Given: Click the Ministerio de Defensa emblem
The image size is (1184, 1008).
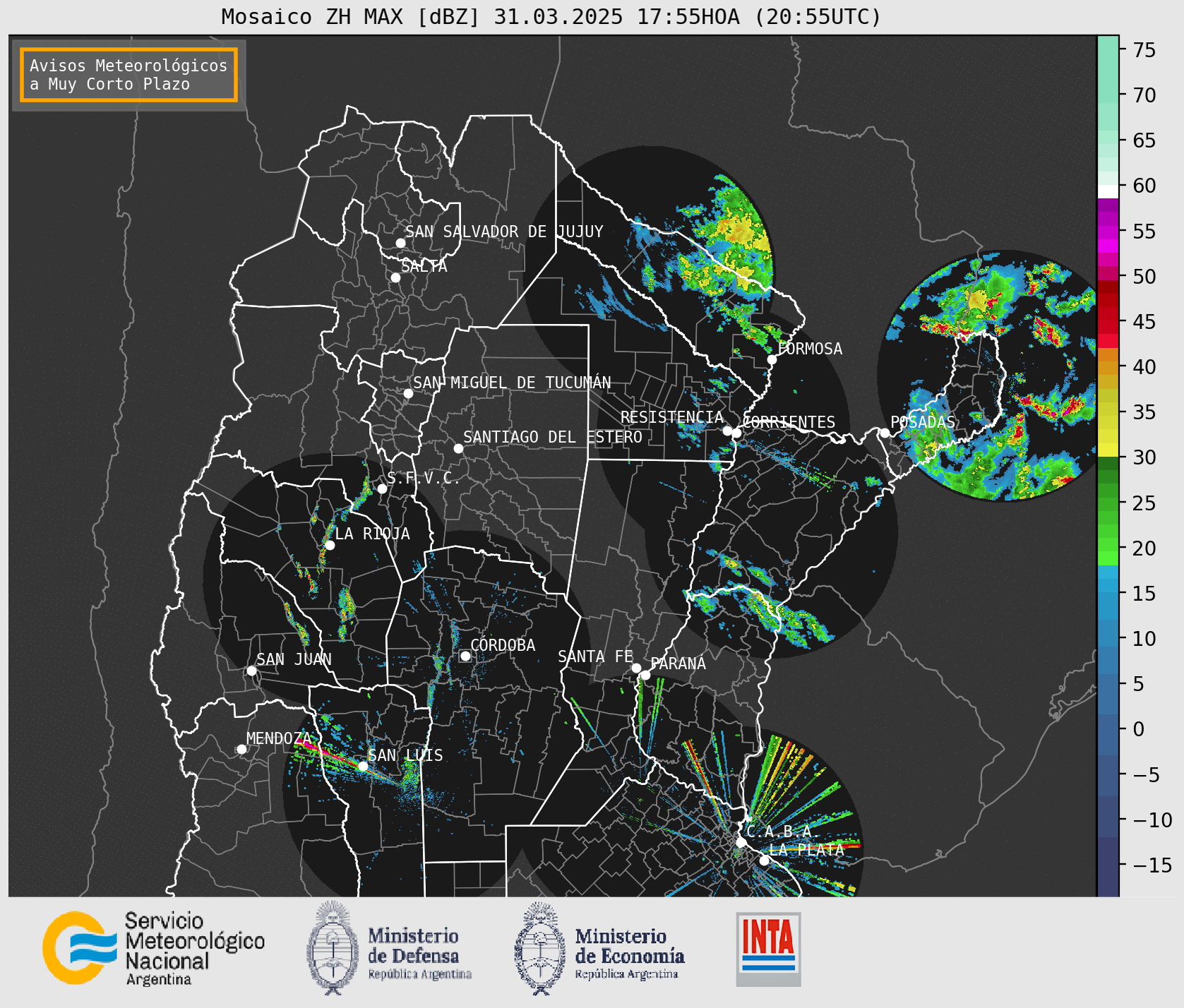Looking at the screenshot, I should [x=333, y=948].
